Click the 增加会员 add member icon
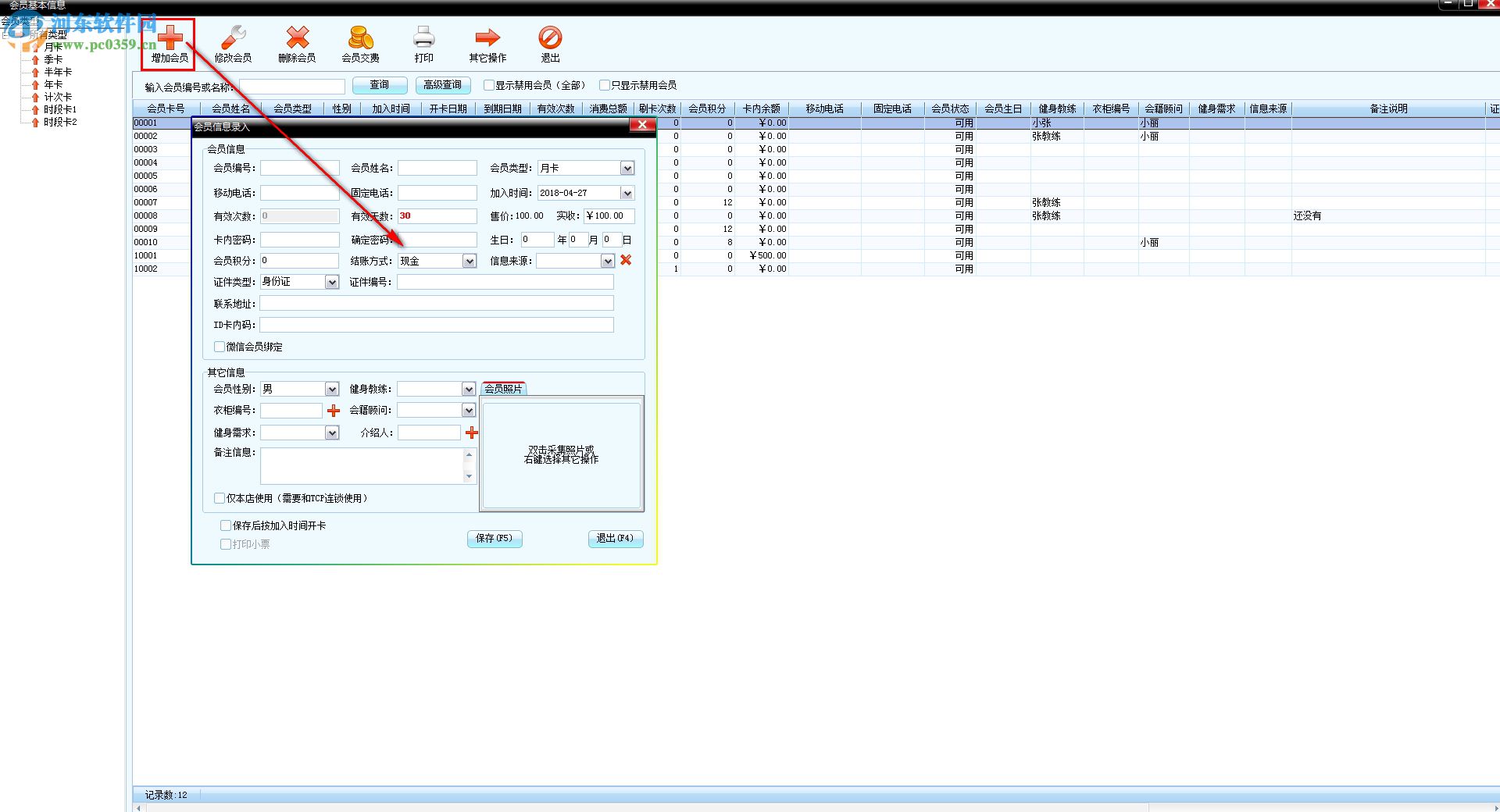1500x812 pixels. (x=170, y=38)
